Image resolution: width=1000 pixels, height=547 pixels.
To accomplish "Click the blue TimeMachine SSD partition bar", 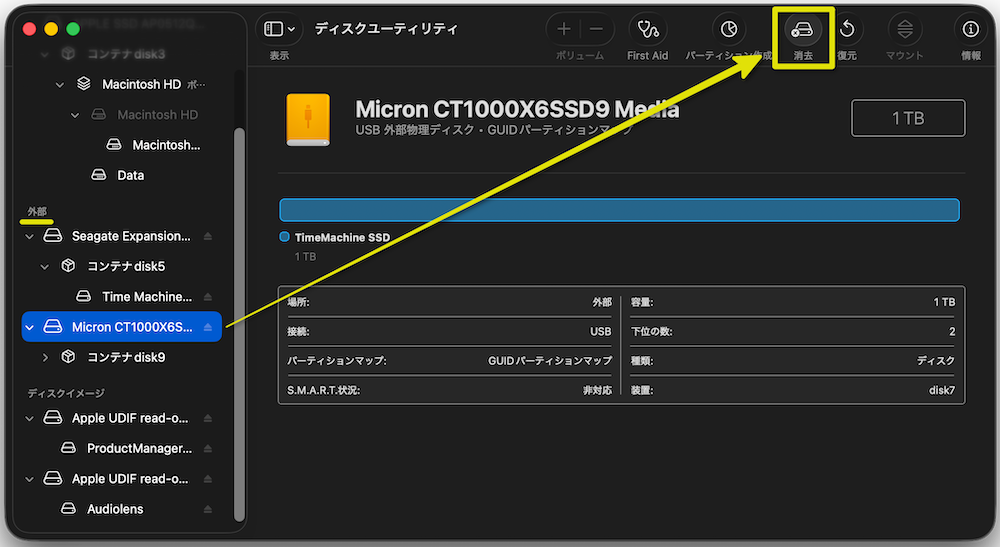I will coord(619,210).
